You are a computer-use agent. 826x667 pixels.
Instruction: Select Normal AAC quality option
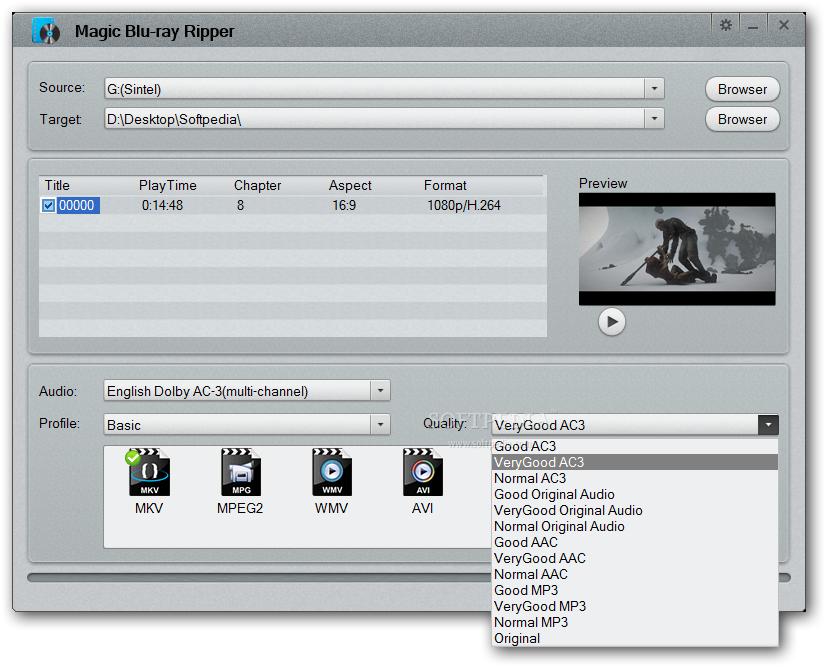[x=635, y=574]
